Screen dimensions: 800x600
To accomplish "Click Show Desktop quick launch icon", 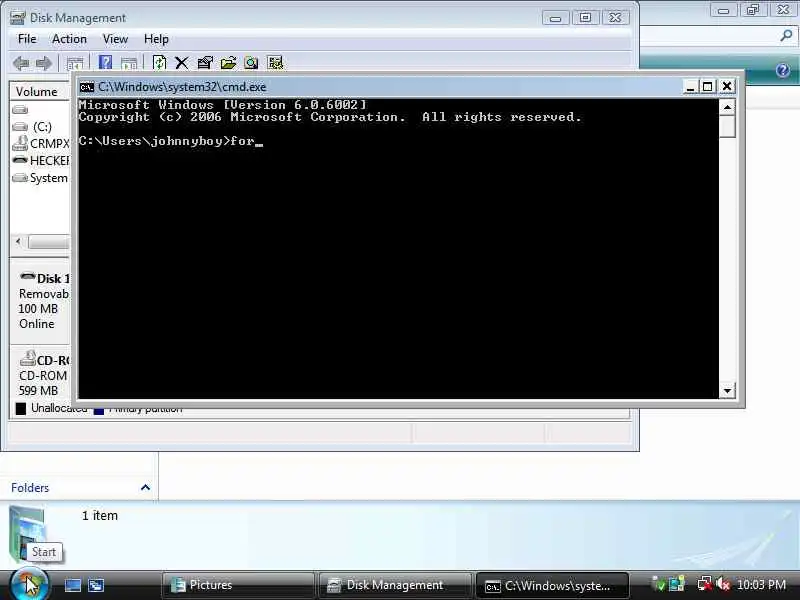I will [x=72, y=585].
